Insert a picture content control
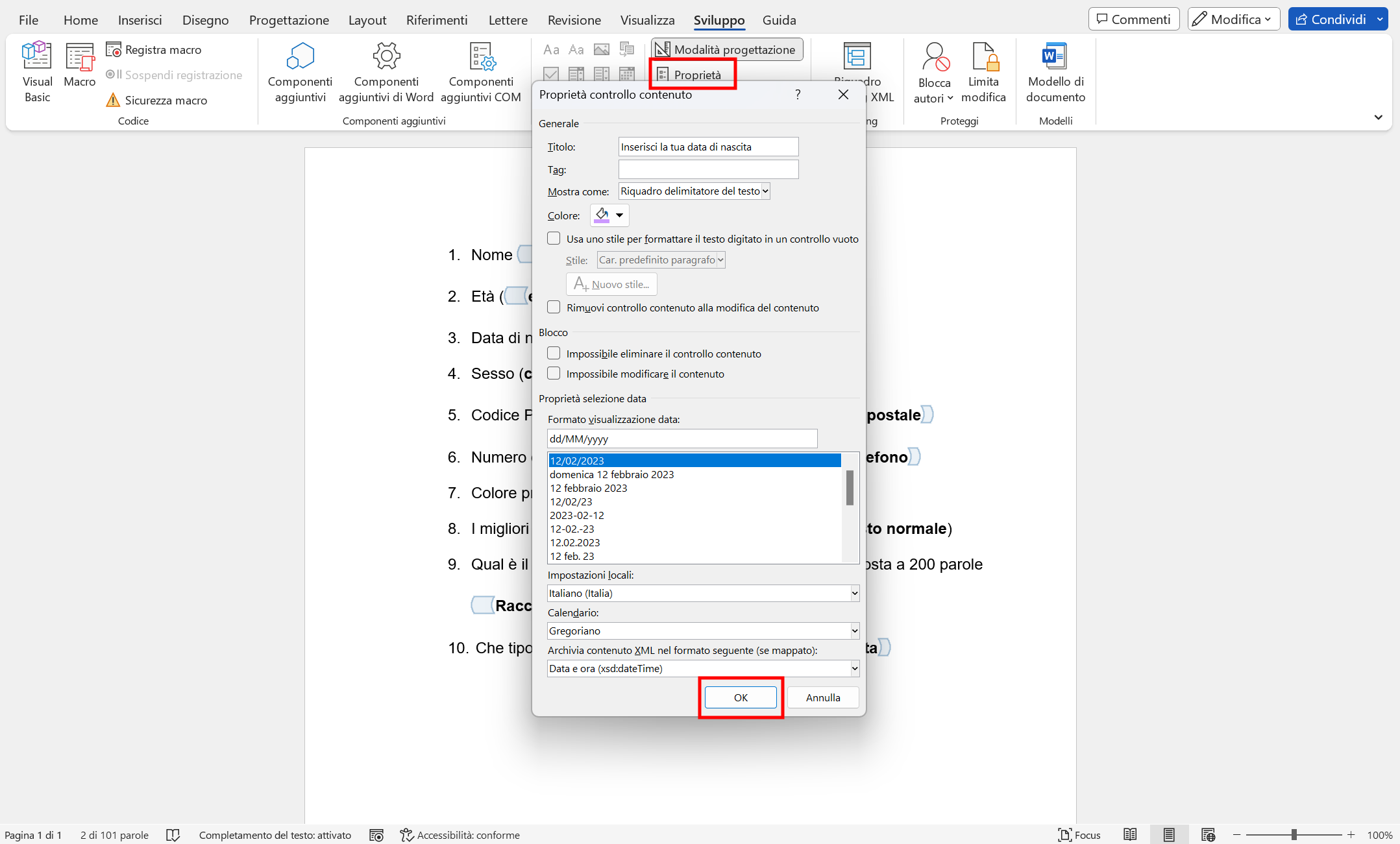 pos(602,49)
